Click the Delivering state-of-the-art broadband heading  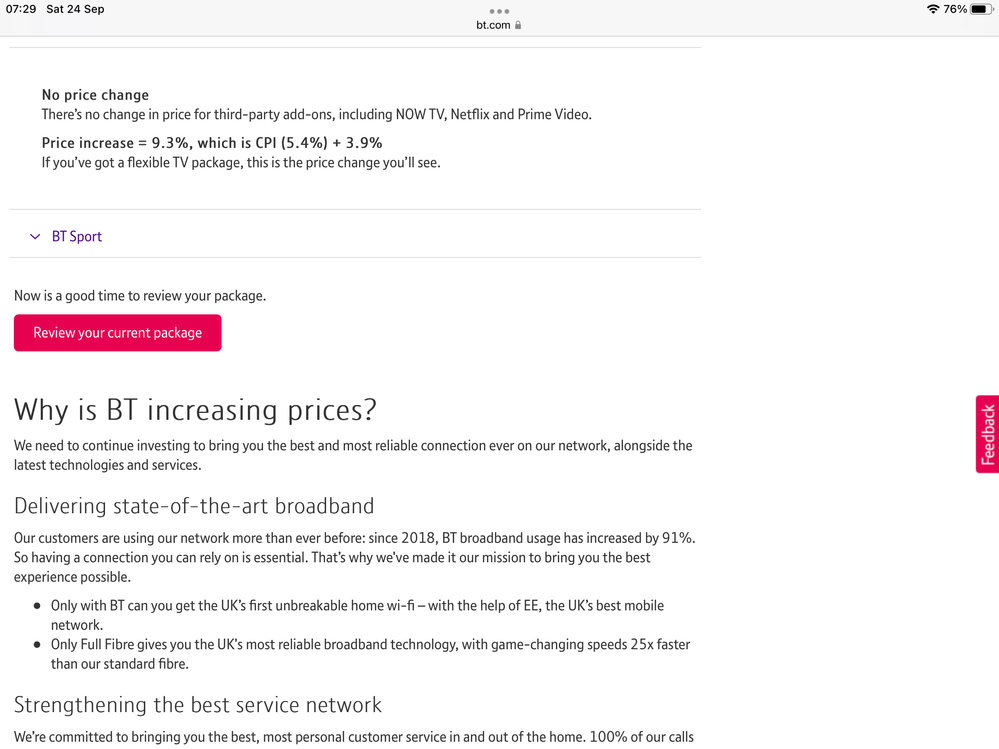tap(194, 506)
